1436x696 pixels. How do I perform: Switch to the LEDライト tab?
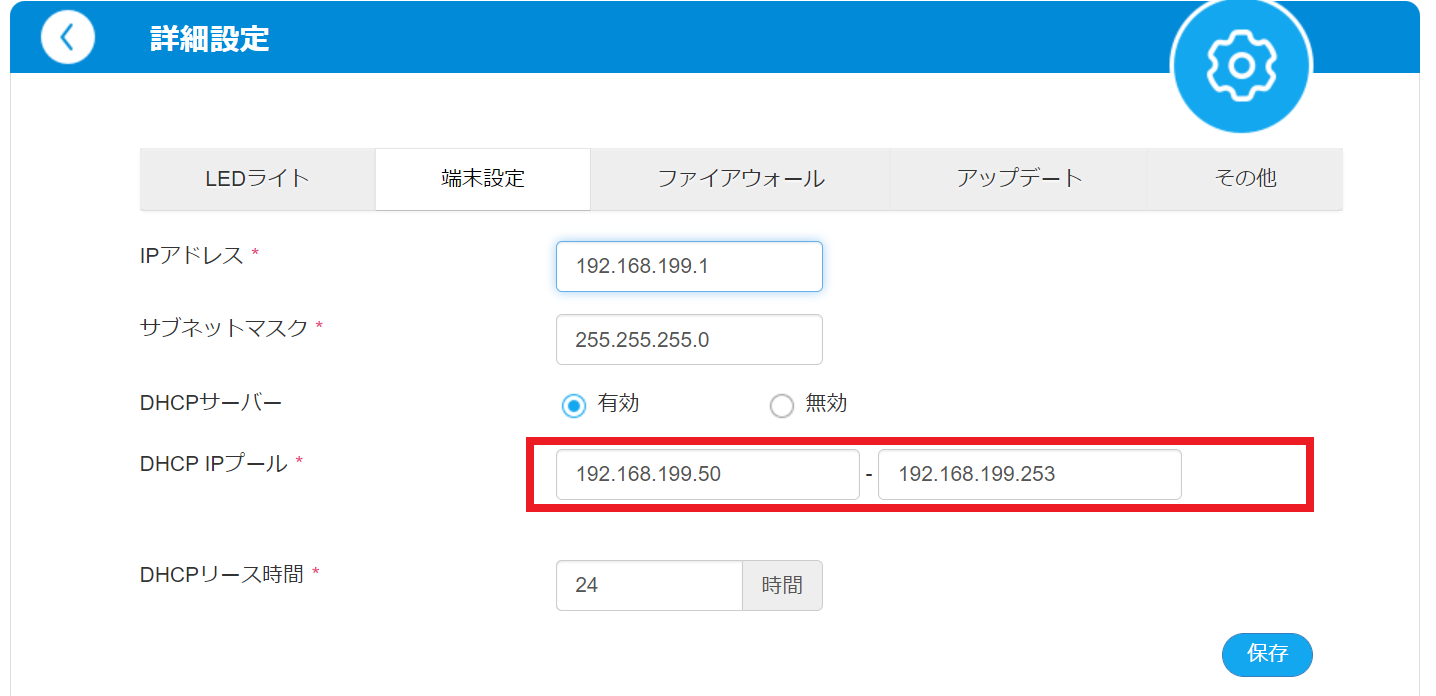pos(257,179)
